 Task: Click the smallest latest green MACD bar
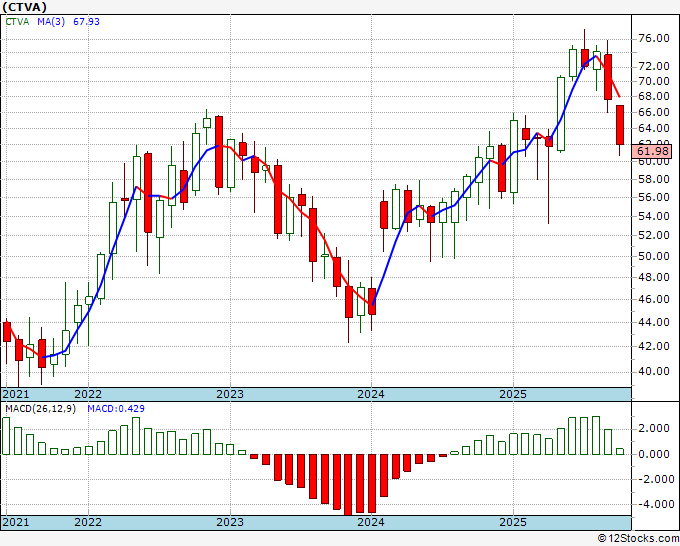[x=620, y=451]
